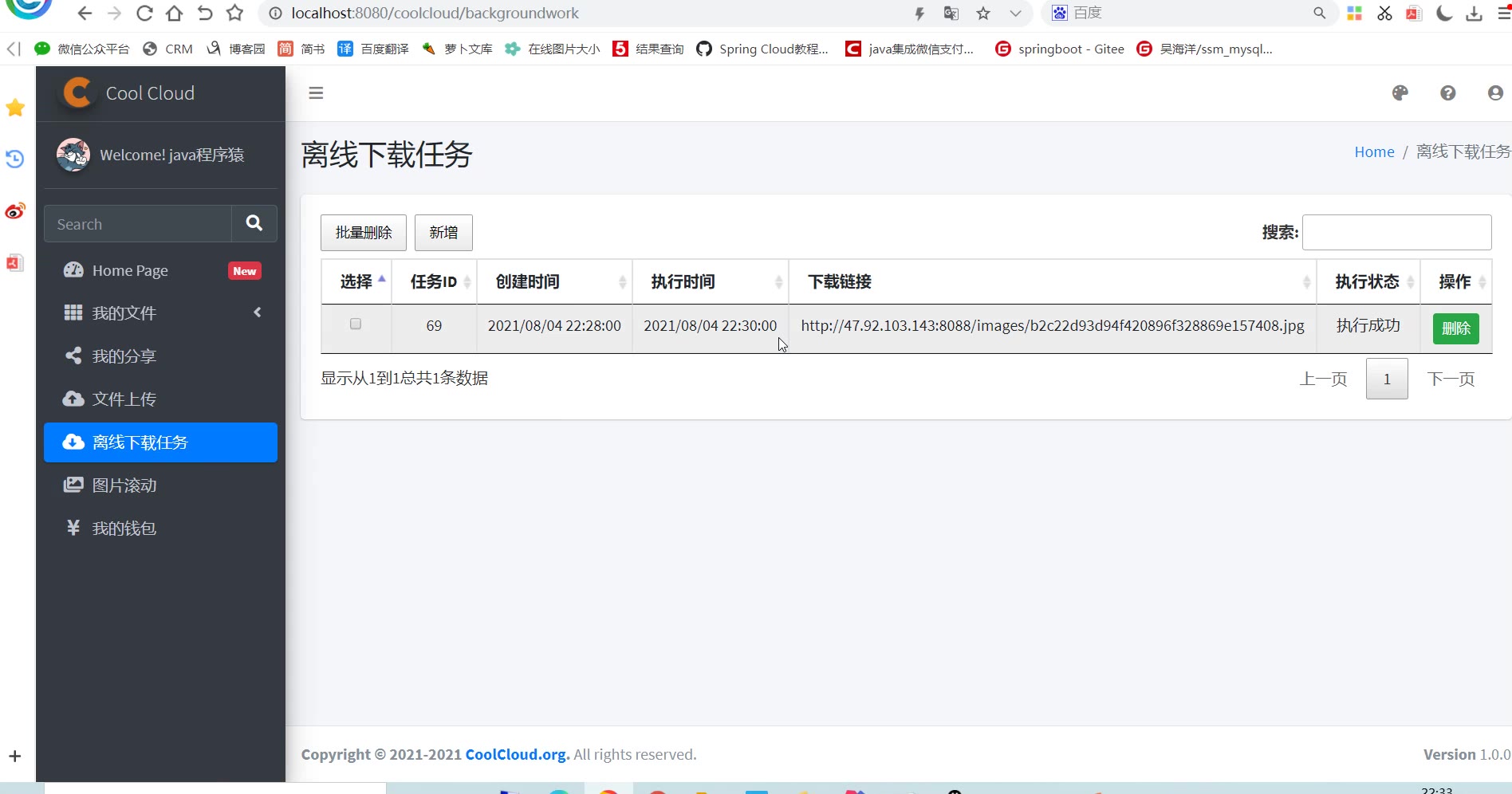Click the 执行成功 status cell

click(1368, 325)
